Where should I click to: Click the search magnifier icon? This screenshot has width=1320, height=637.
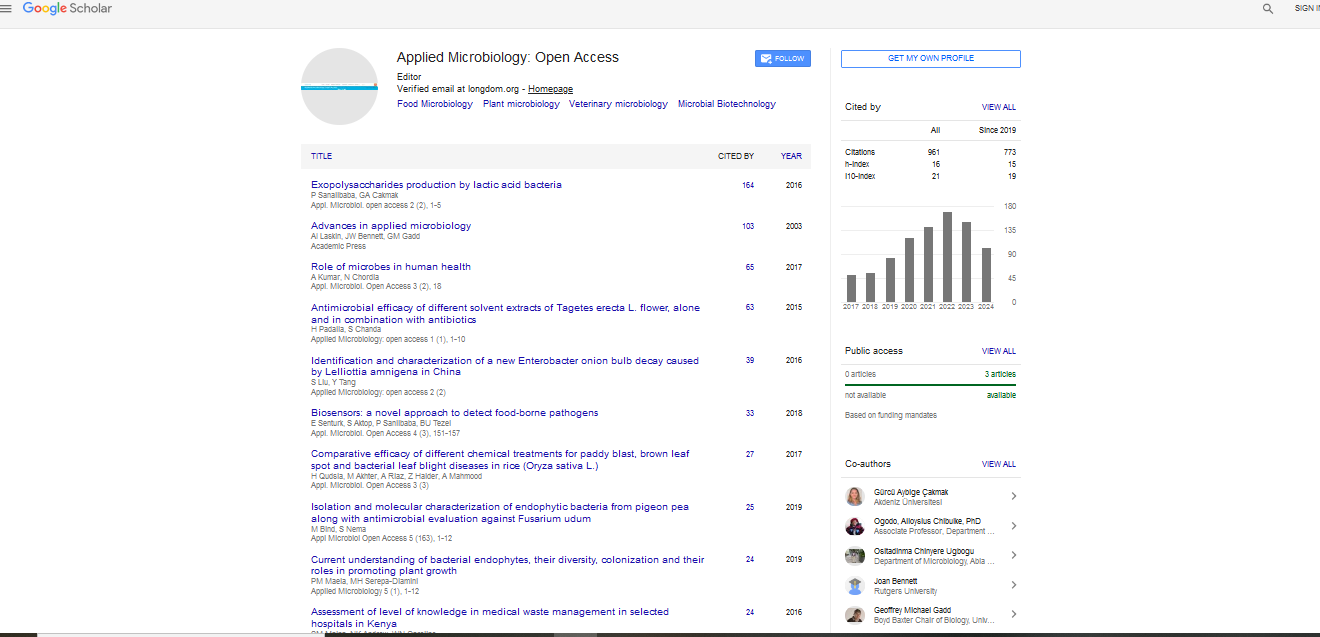pos(1268,8)
